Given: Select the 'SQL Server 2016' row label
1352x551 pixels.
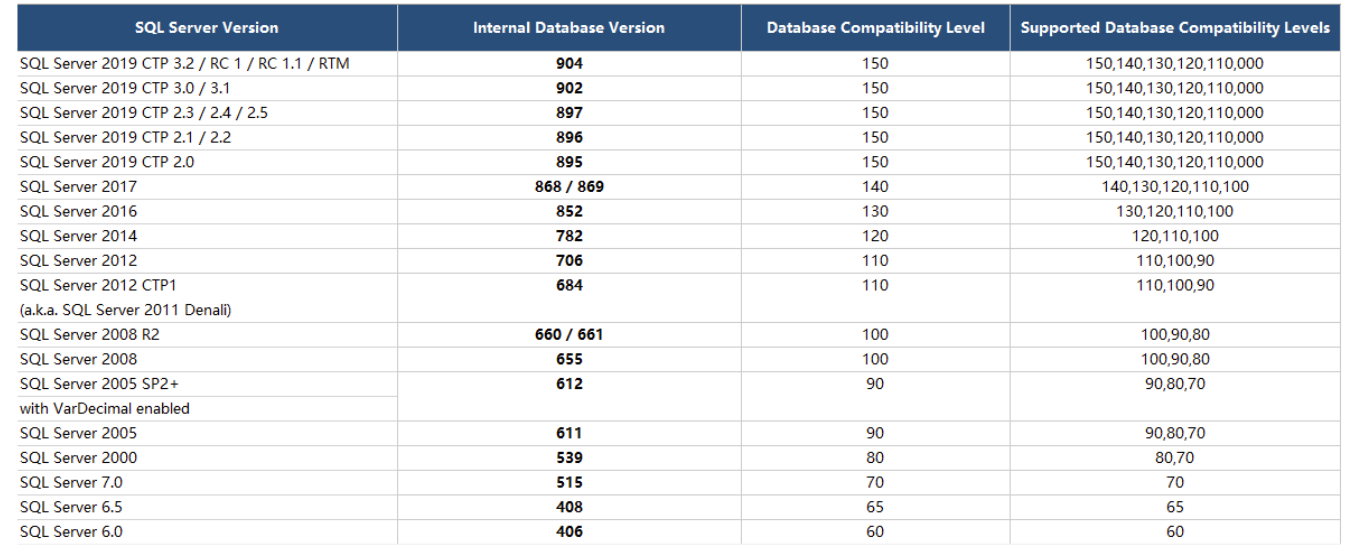Looking at the screenshot, I should 78,211.
